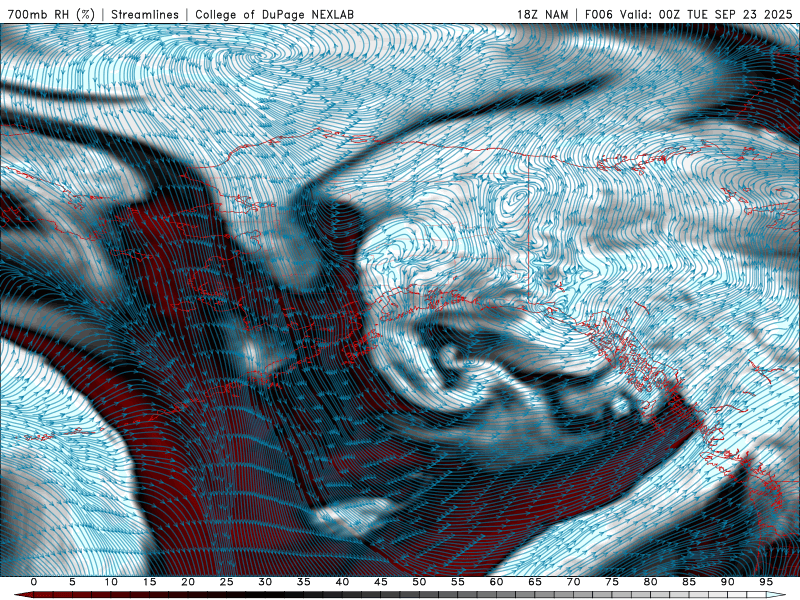Click the "F006" forecast hour text
This screenshot has height=600, width=800.
tap(599, 15)
